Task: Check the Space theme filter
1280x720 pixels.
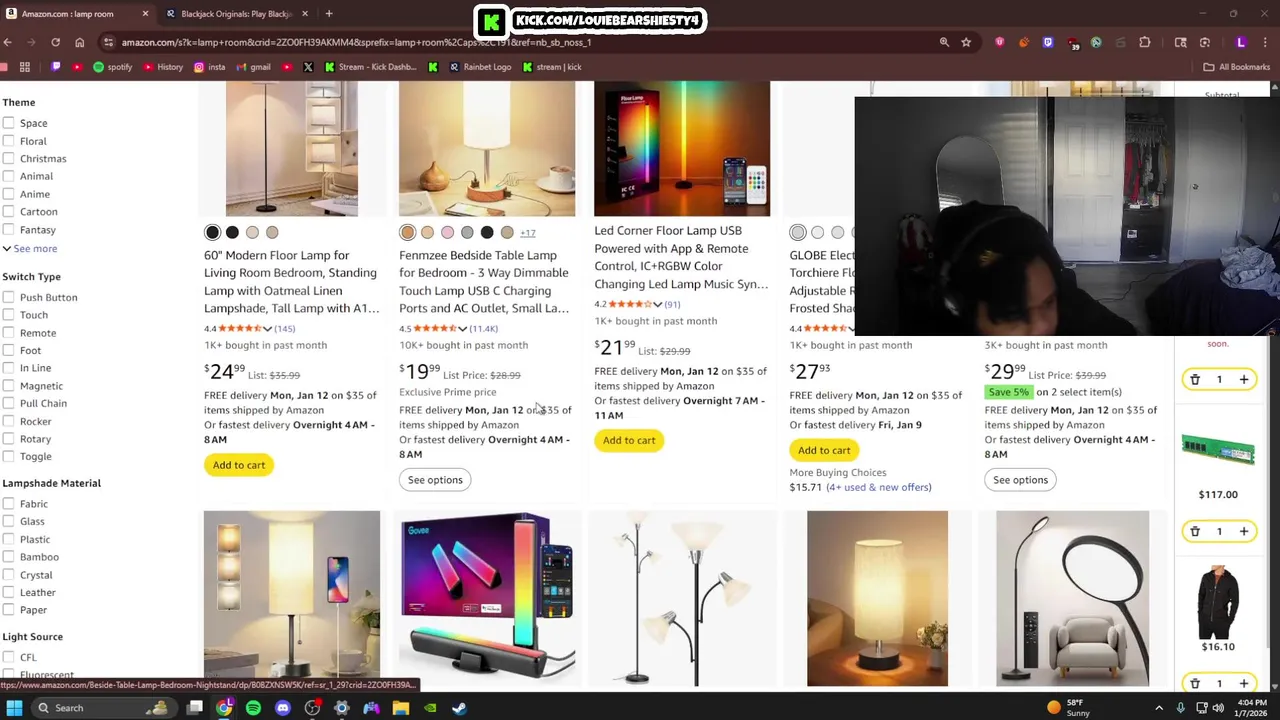Action: [9, 123]
